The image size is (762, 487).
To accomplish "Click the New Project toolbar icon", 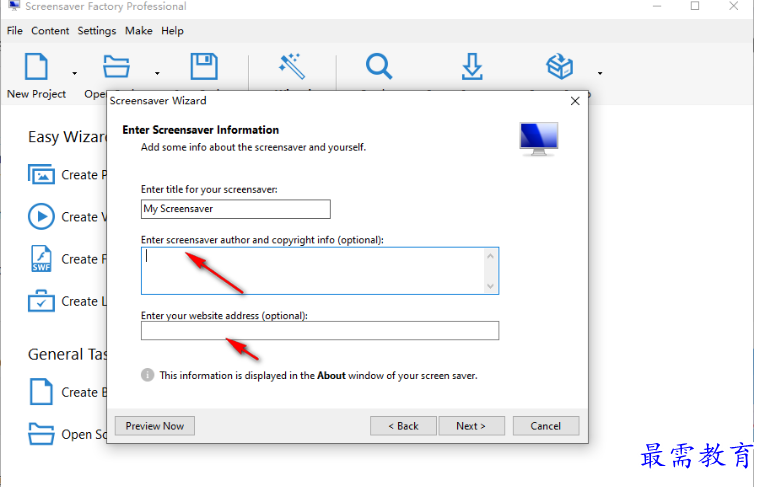I will [36, 67].
